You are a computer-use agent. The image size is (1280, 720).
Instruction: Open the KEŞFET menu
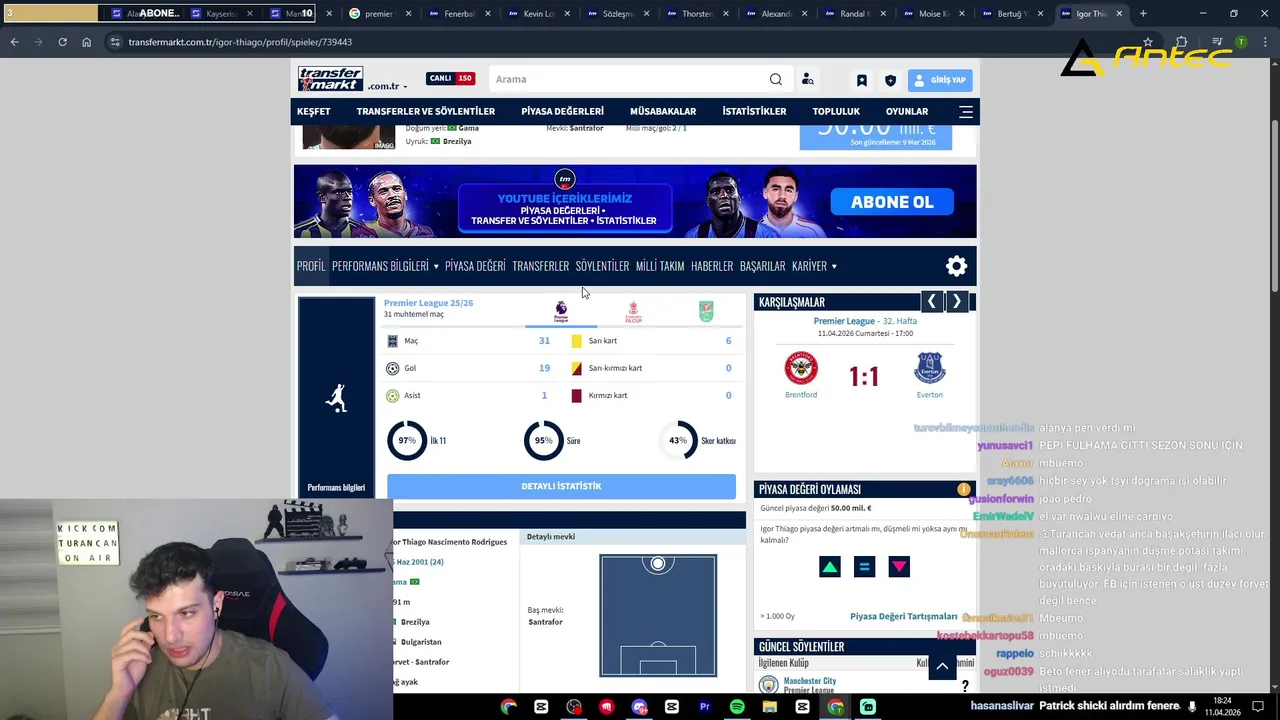click(x=313, y=111)
